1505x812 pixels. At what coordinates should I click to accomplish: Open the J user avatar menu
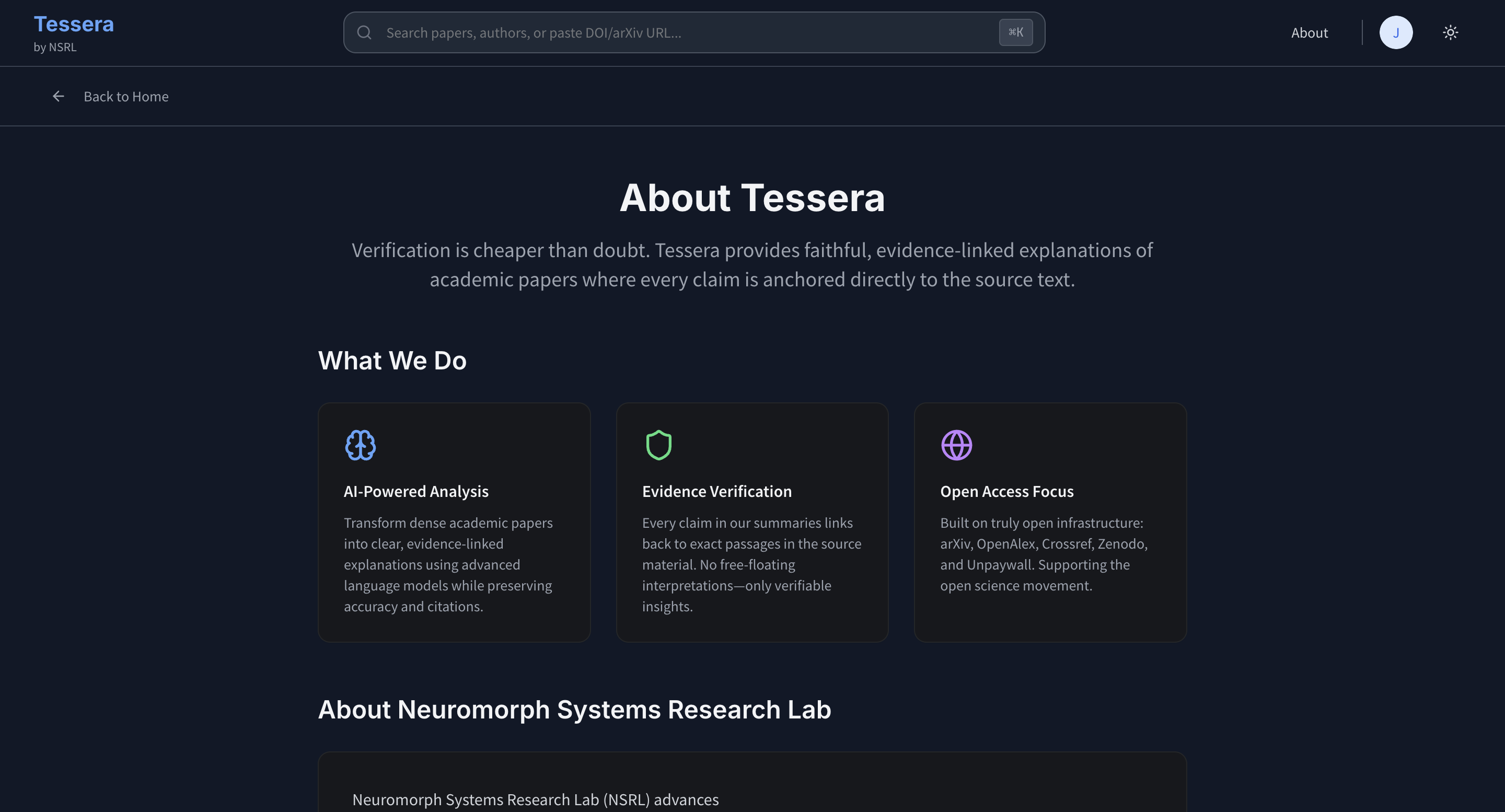[x=1396, y=33]
